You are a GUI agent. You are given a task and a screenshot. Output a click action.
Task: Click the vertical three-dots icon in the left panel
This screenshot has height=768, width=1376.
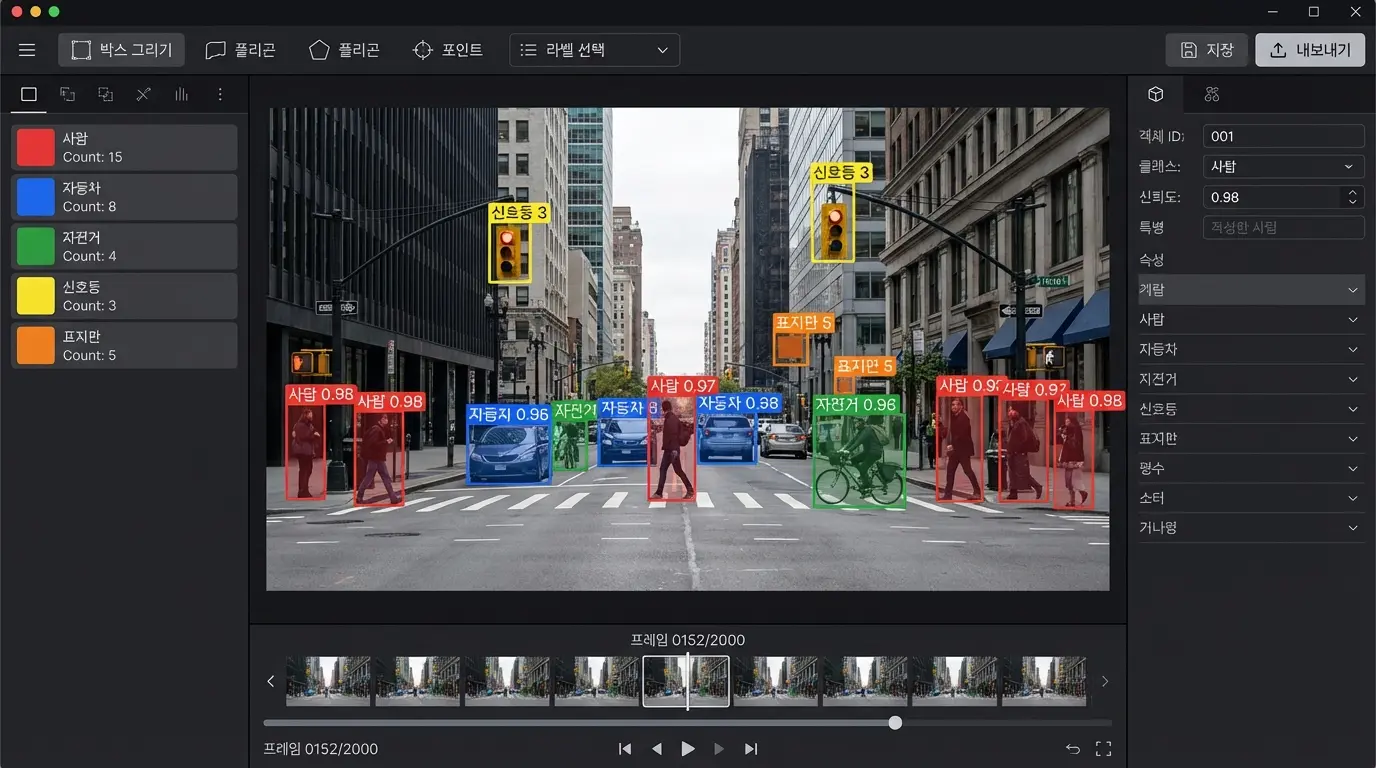tap(220, 94)
